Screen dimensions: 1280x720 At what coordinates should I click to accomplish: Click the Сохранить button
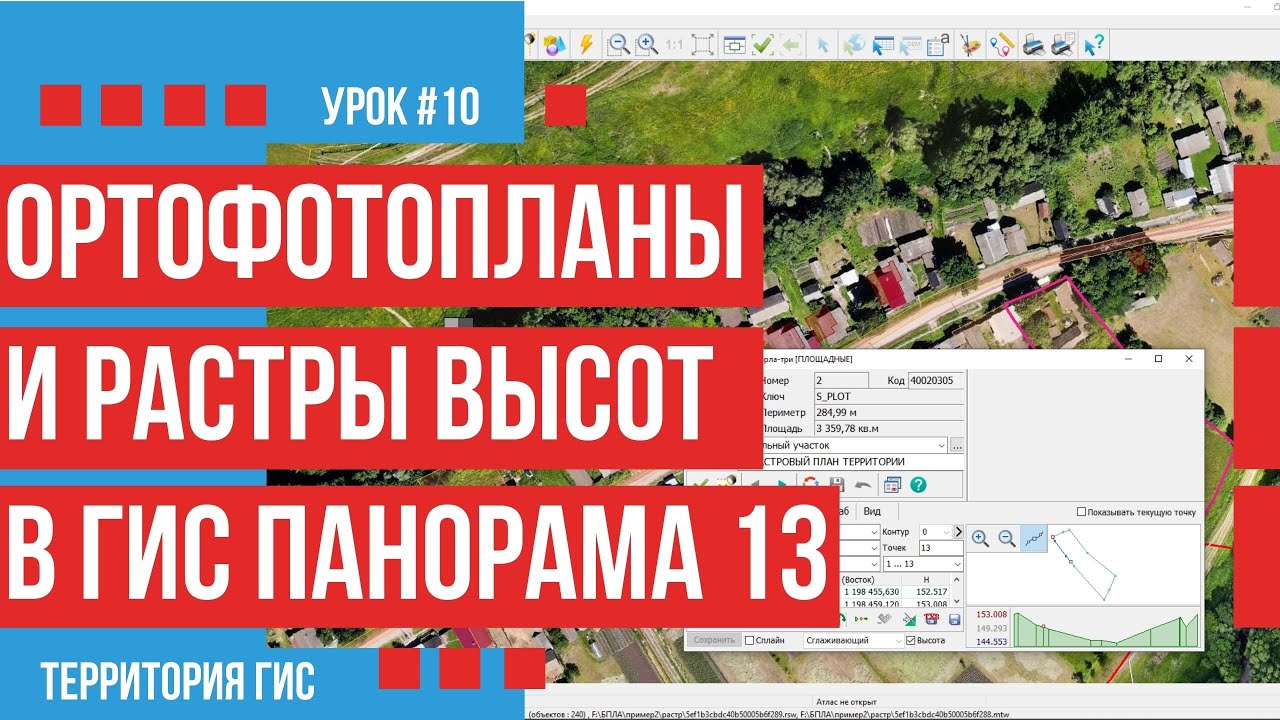714,640
